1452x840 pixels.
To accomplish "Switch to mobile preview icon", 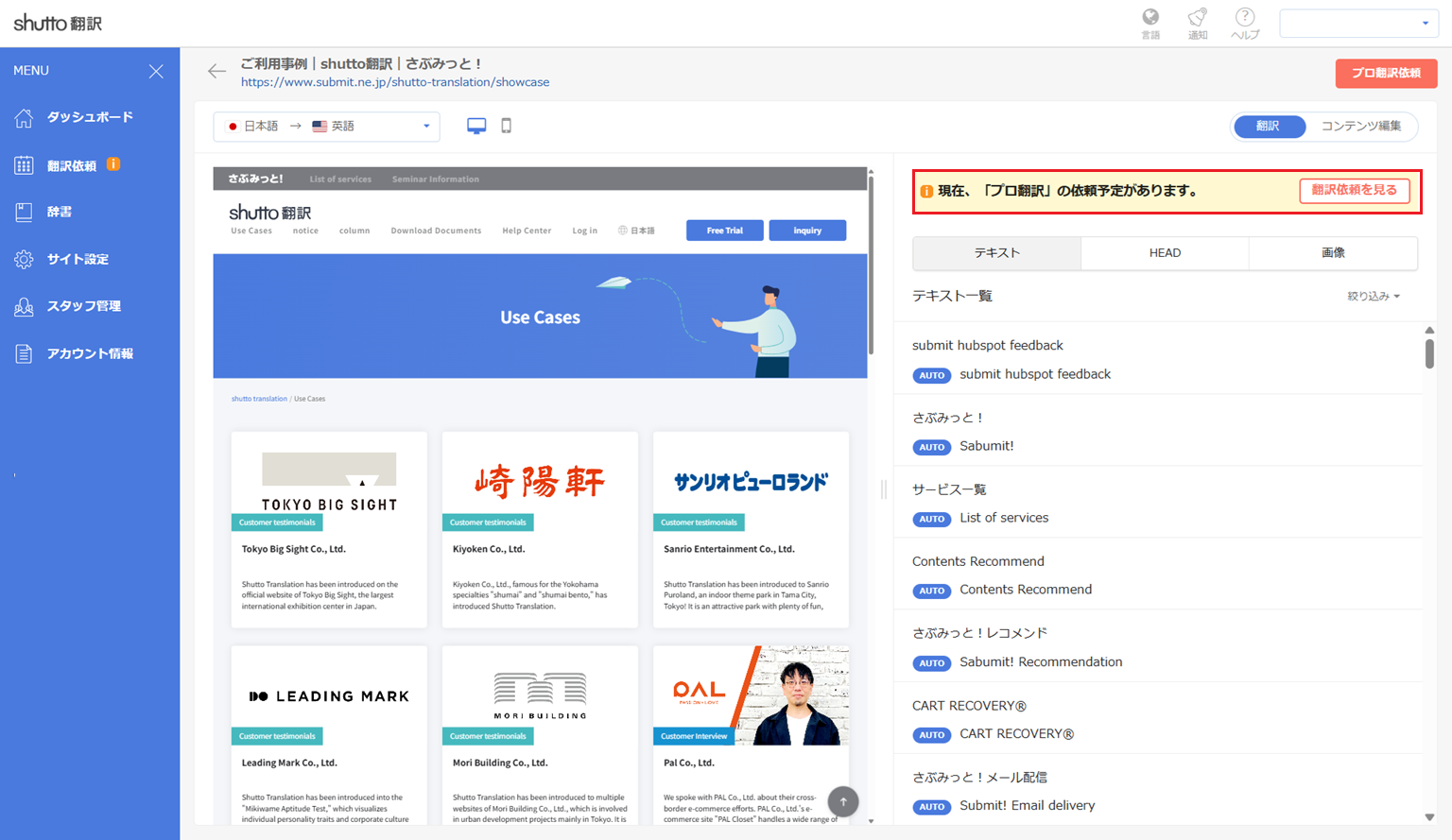I will coord(506,126).
